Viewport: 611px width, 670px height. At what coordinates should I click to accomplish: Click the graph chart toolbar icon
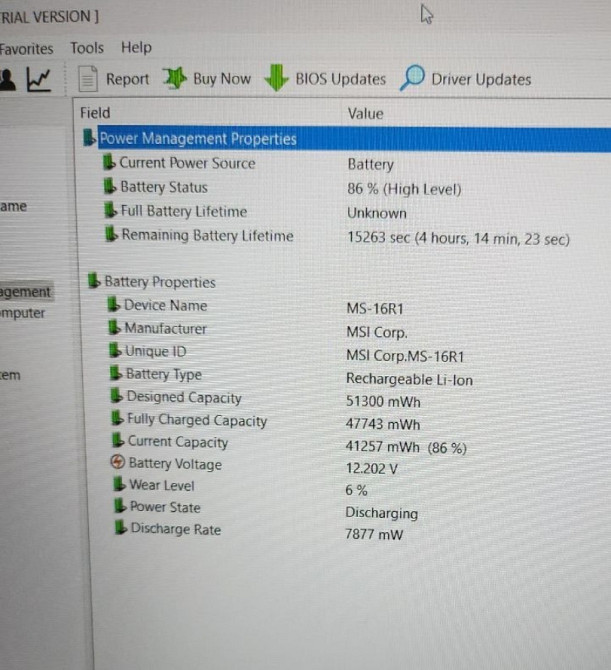pyautogui.click(x=39, y=79)
